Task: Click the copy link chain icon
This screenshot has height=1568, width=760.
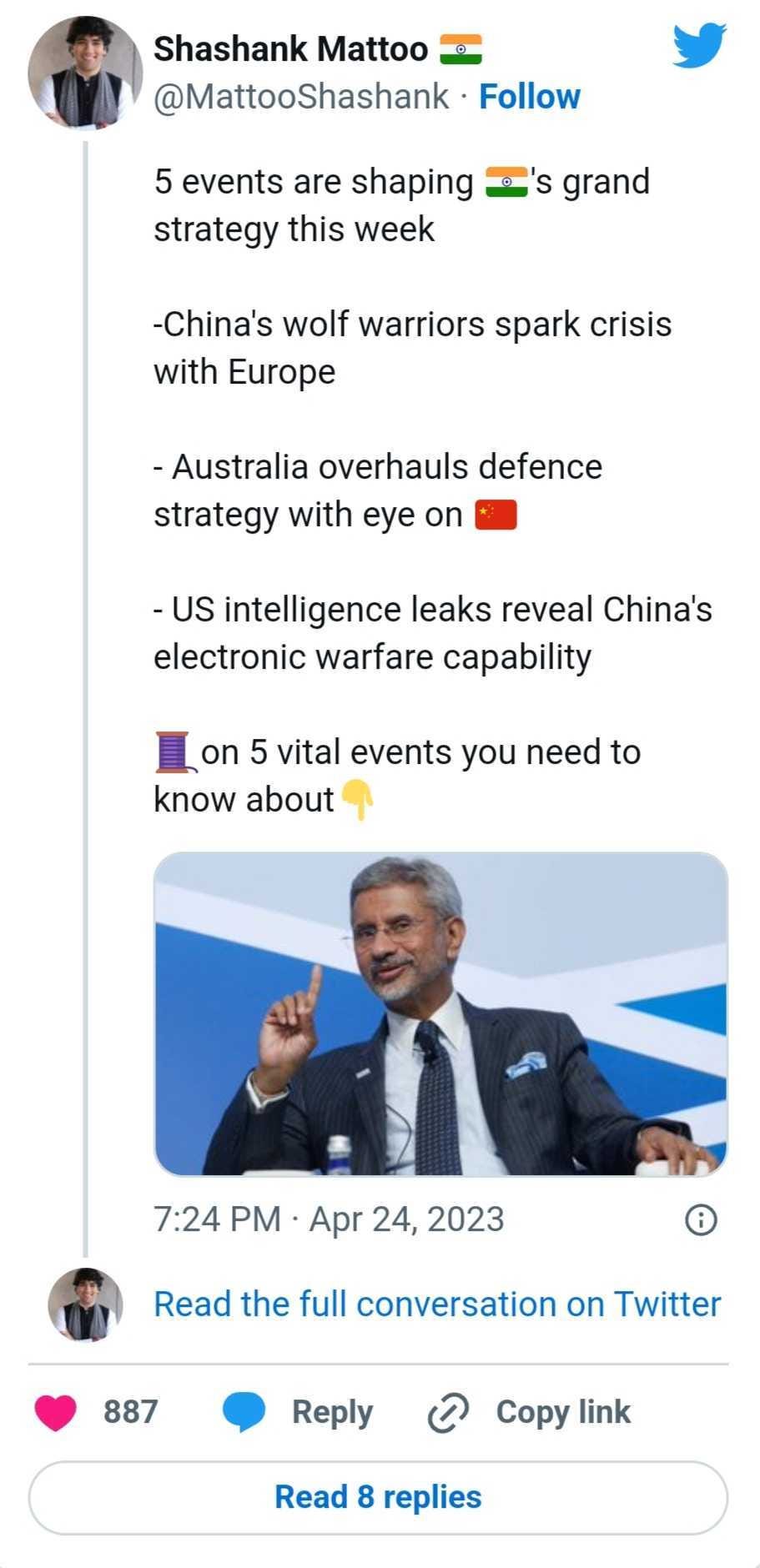Action: (x=448, y=1413)
